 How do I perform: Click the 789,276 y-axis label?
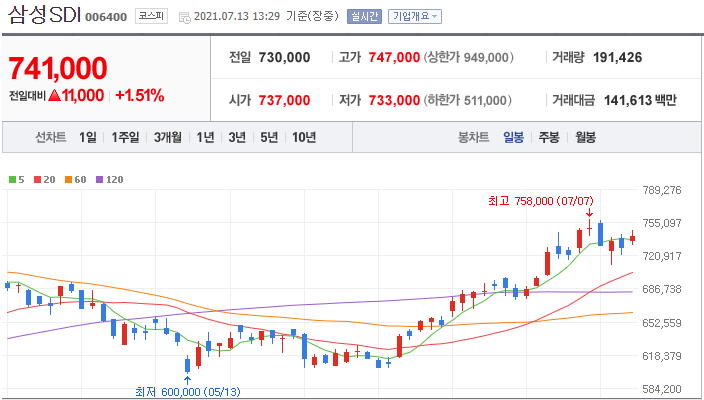click(x=662, y=190)
